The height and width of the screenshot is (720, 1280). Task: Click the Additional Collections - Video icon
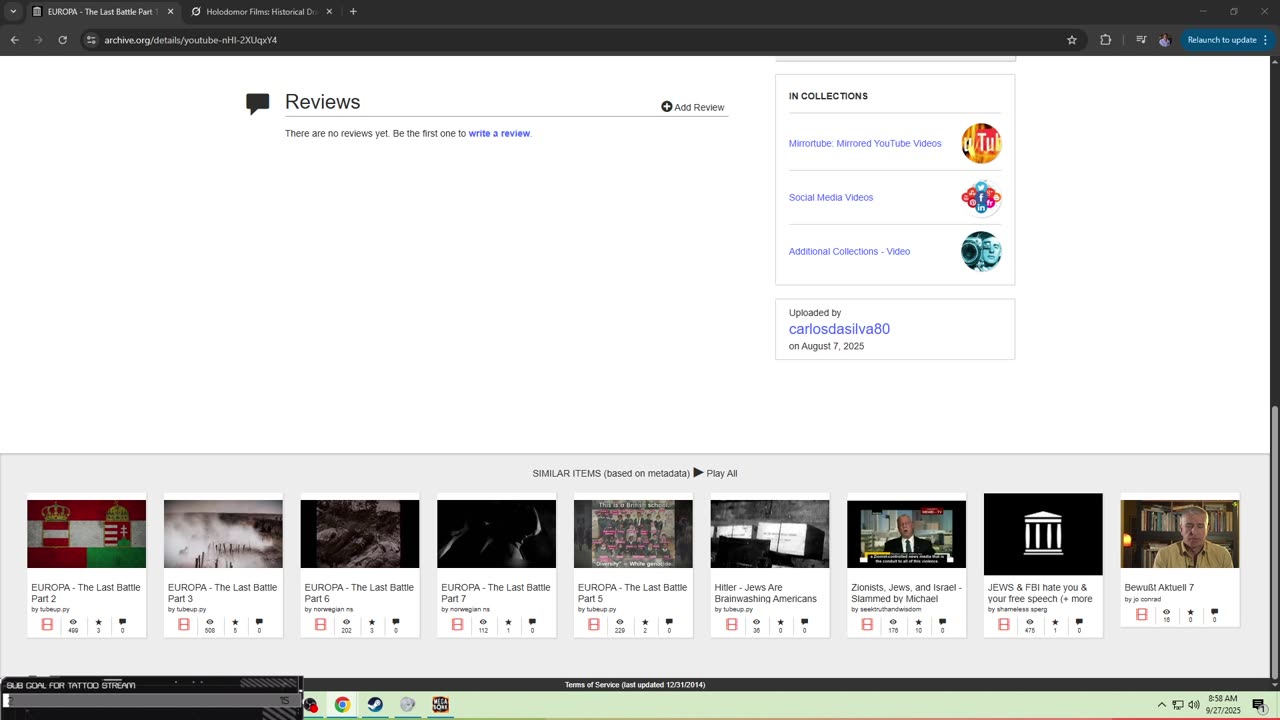pos(981,251)
